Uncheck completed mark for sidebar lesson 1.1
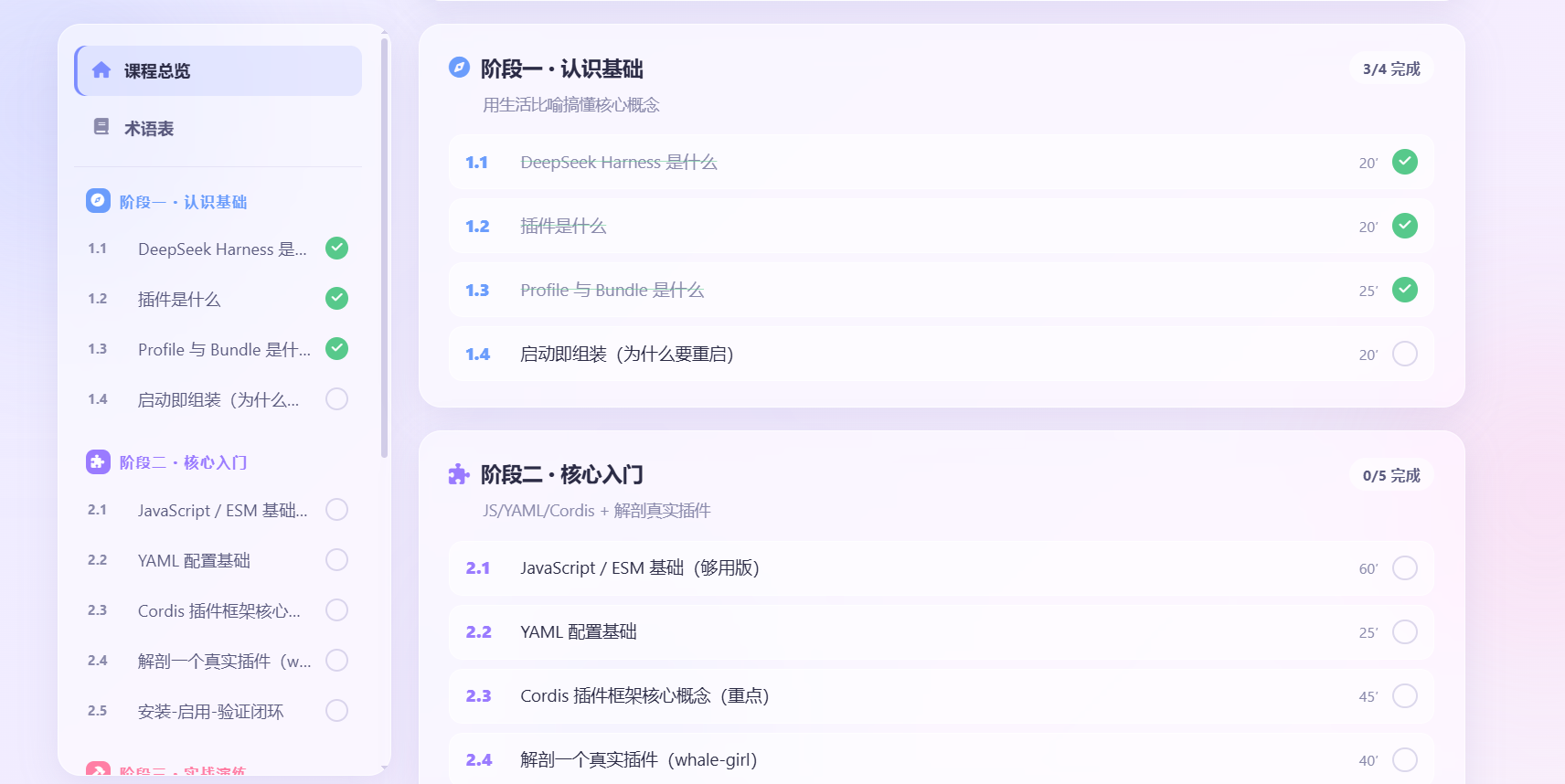The width and height of the screenshot is (1565, 784). tap(337, 248)
